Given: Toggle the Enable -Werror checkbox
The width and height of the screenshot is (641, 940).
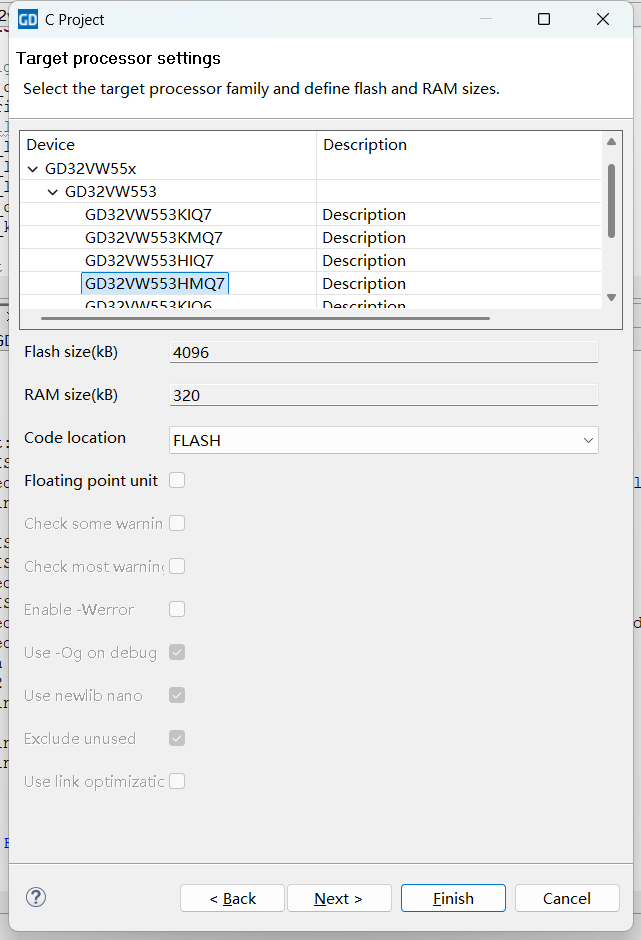Looking at the screenshot, I should [x=177, y=609].
